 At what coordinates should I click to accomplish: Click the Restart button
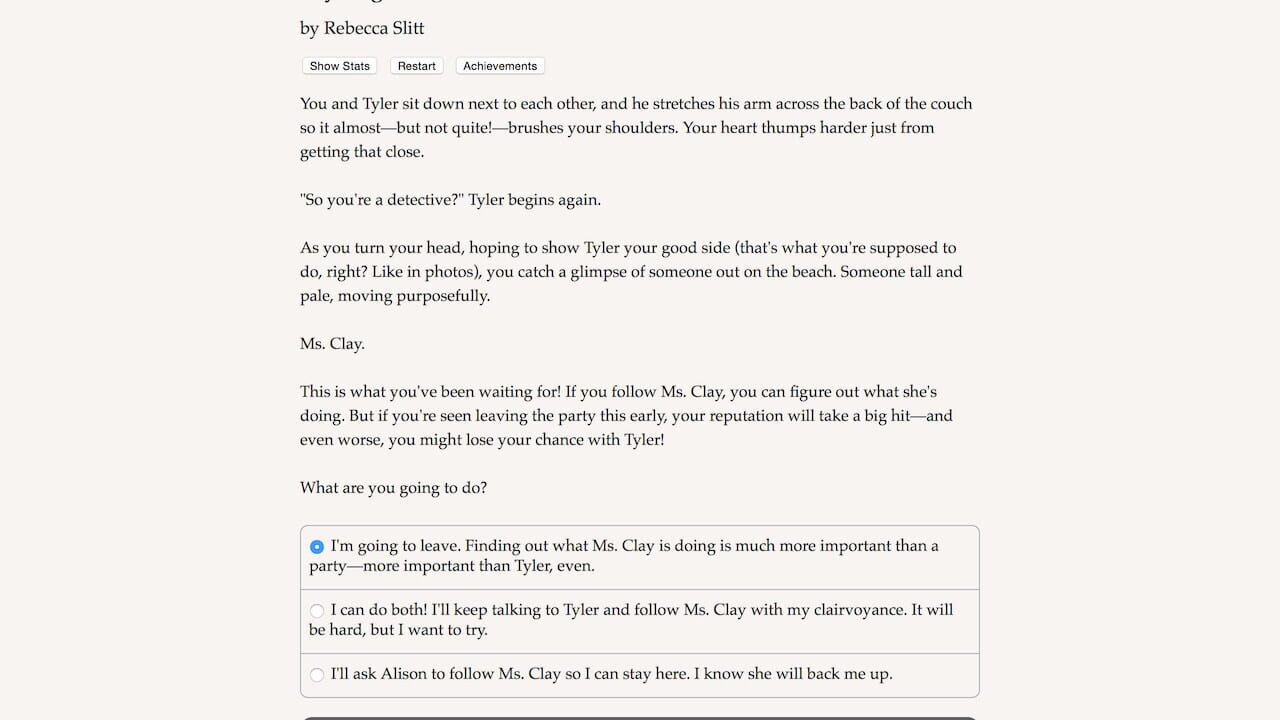(417, 66)
